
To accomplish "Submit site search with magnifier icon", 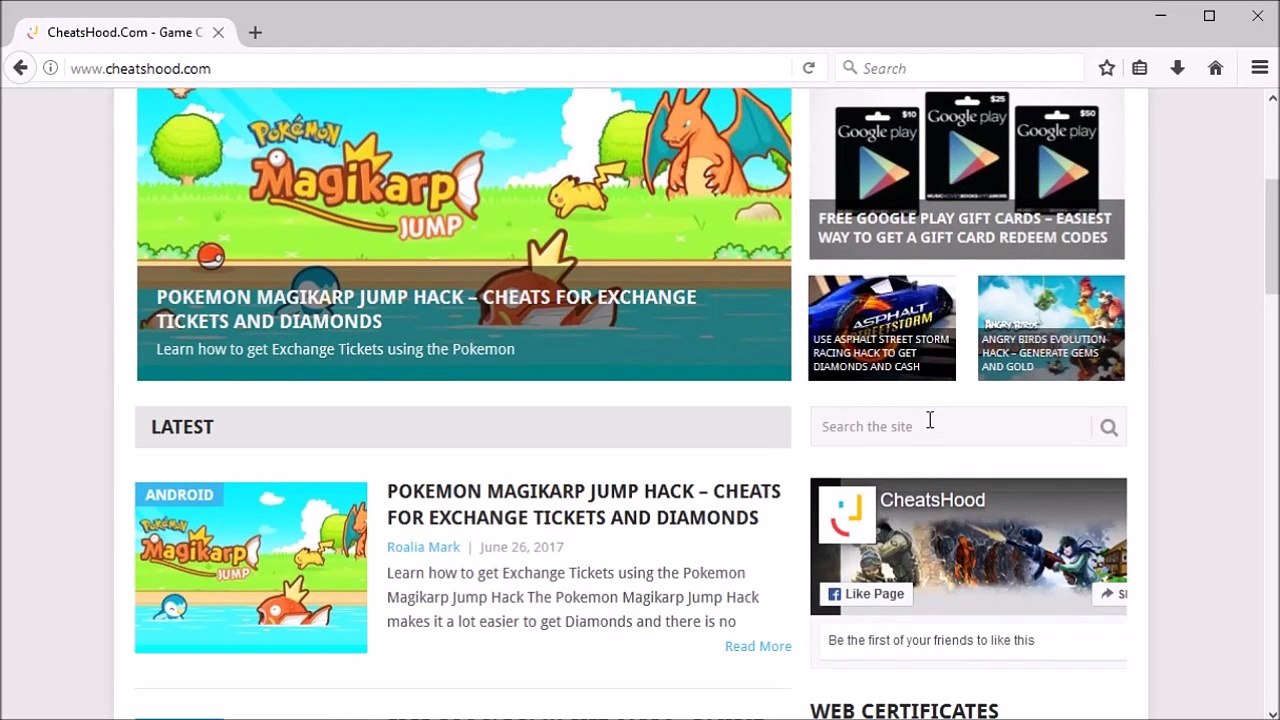I will (x=1109, y=427).
